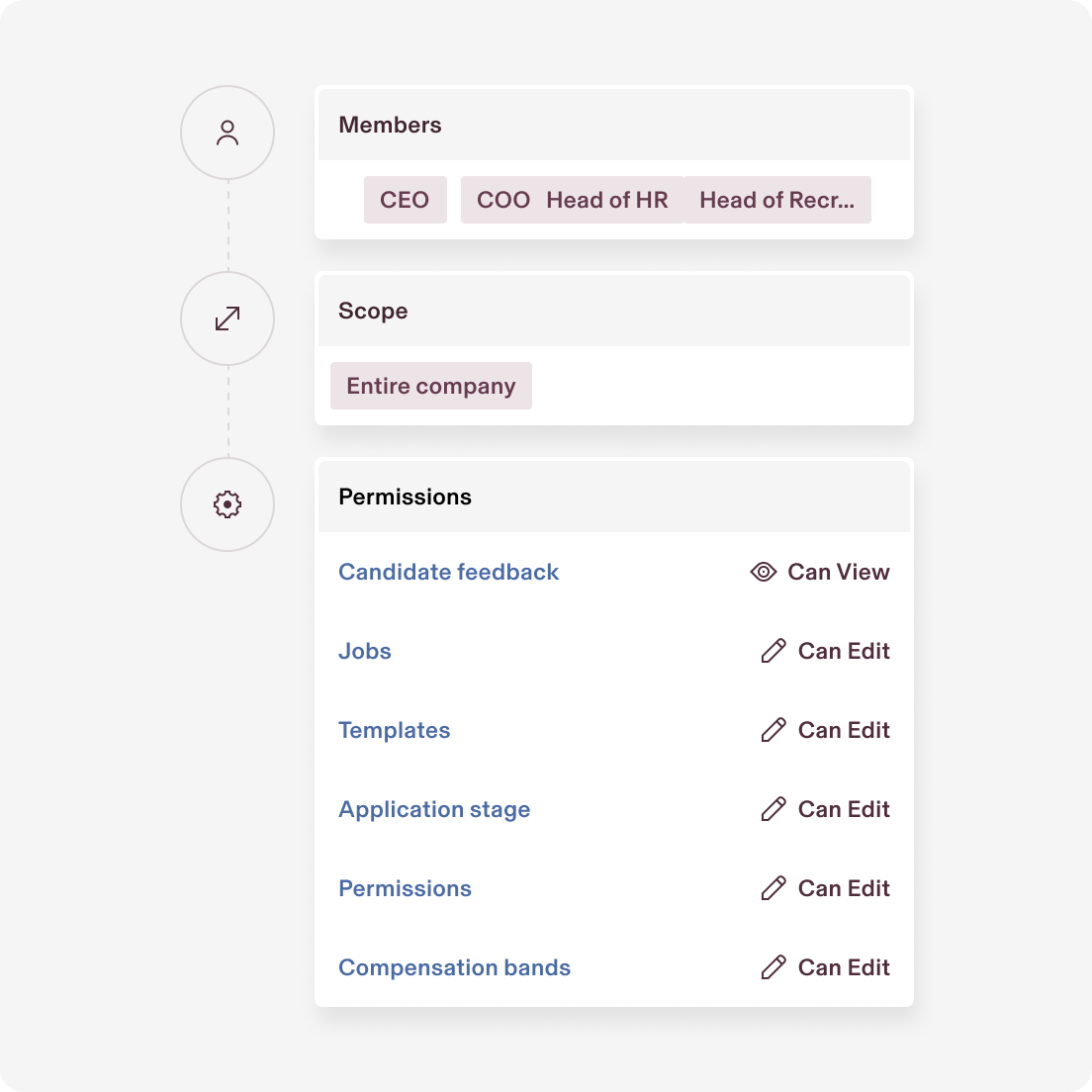Click the Templates link
The width and height of the screenshot is (1092, 1092).
pos(394,730)
